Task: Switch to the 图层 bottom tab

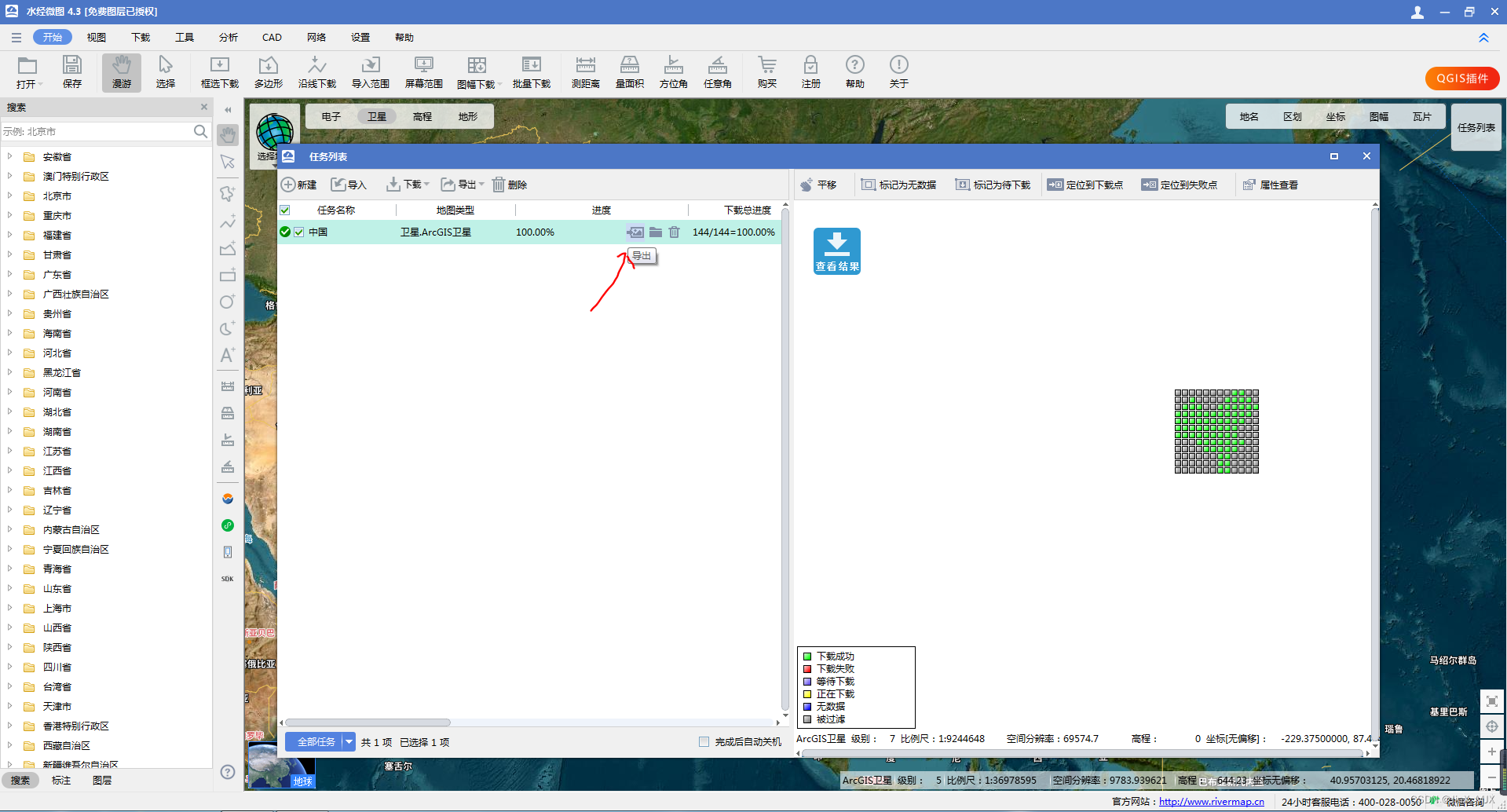Action: tap(102, 780)
